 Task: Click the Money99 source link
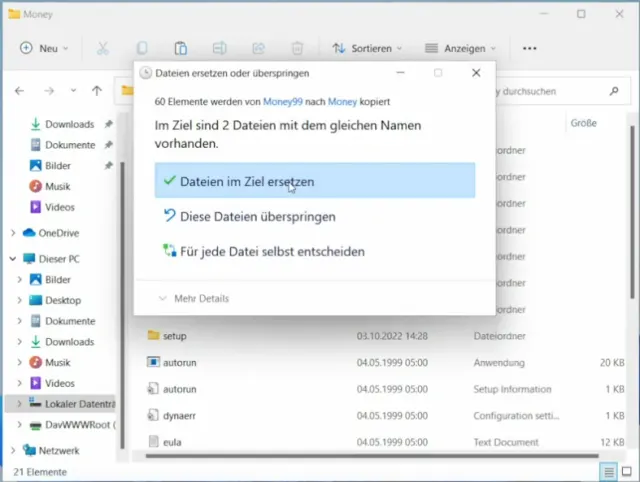[x=284, y=102]
